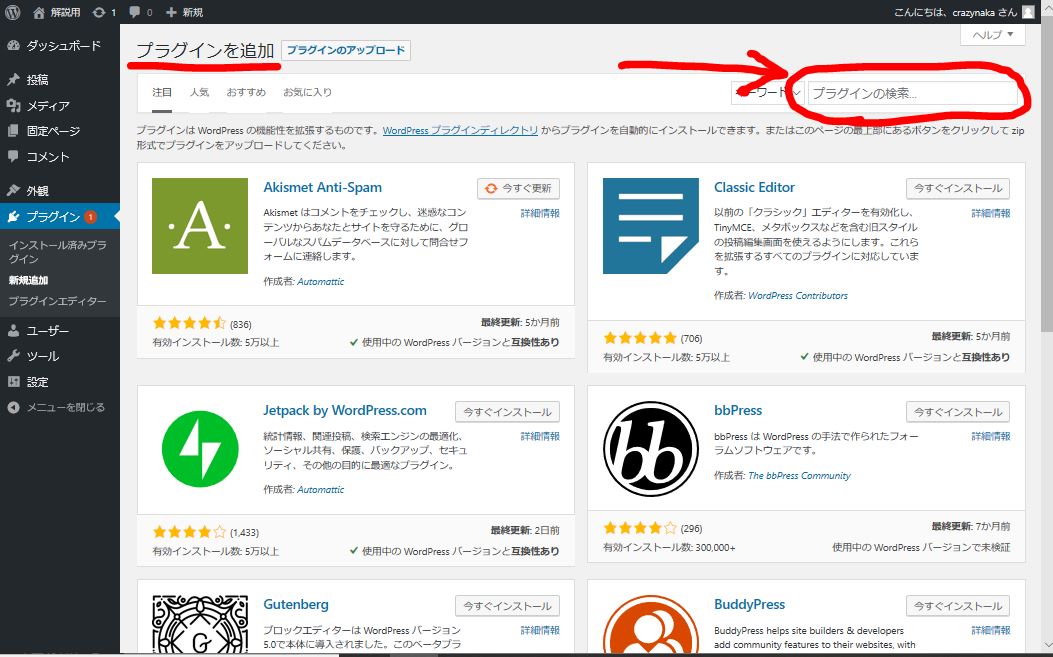Open the キーワード search type dropdown
This screenshot has height=657, width=1053.
[x=767, y=93]
